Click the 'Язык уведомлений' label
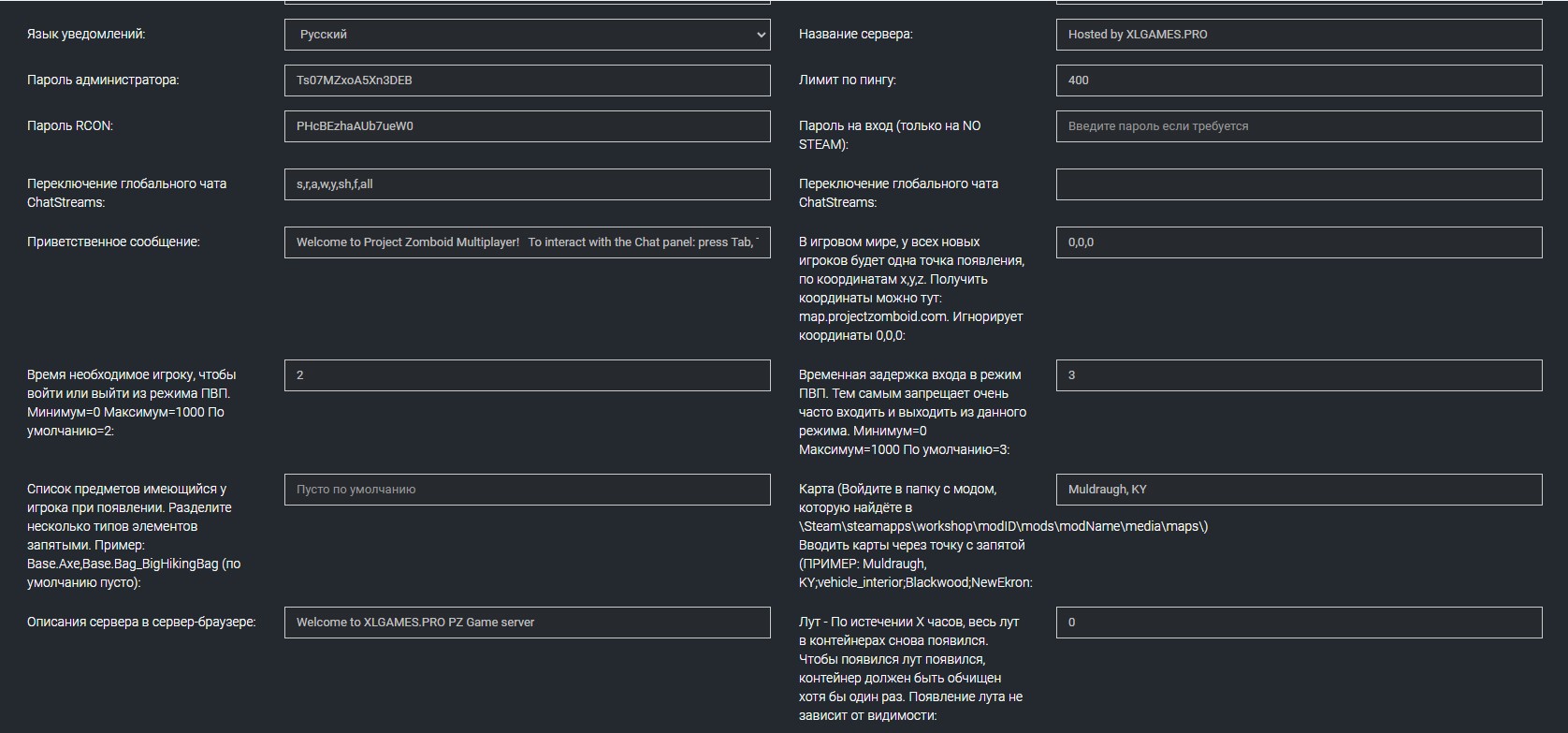Image resolution: width=1568 pixels, height=733 pixels. coord(86,35)
